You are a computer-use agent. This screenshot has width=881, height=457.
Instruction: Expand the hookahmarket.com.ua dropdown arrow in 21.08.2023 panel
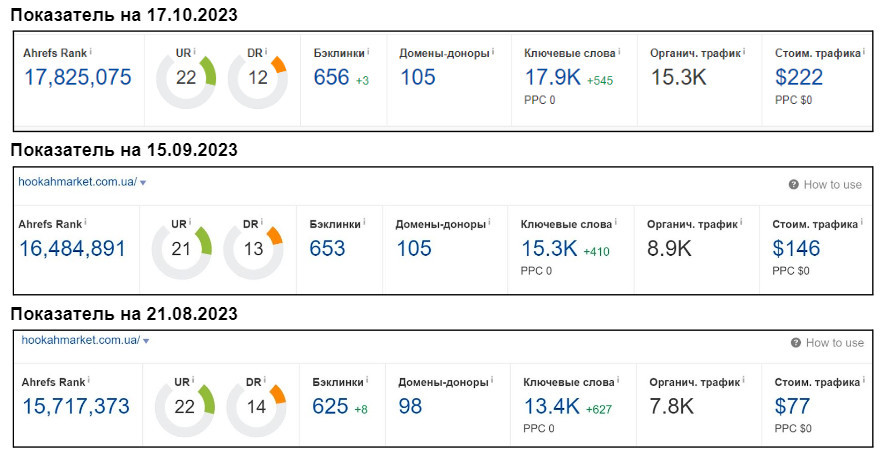point(146,341)
